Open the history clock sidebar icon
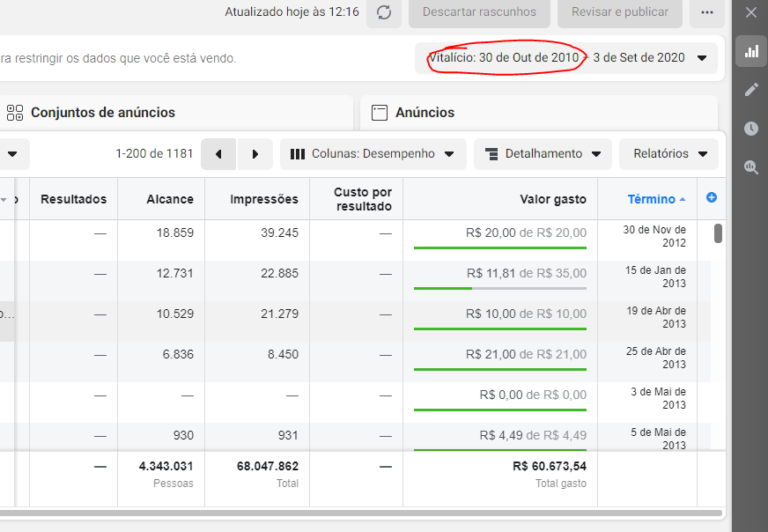 click(x=751, y=128)
